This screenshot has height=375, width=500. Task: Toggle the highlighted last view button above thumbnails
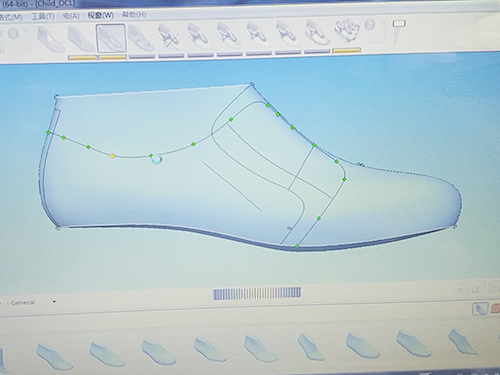point(480,309)
